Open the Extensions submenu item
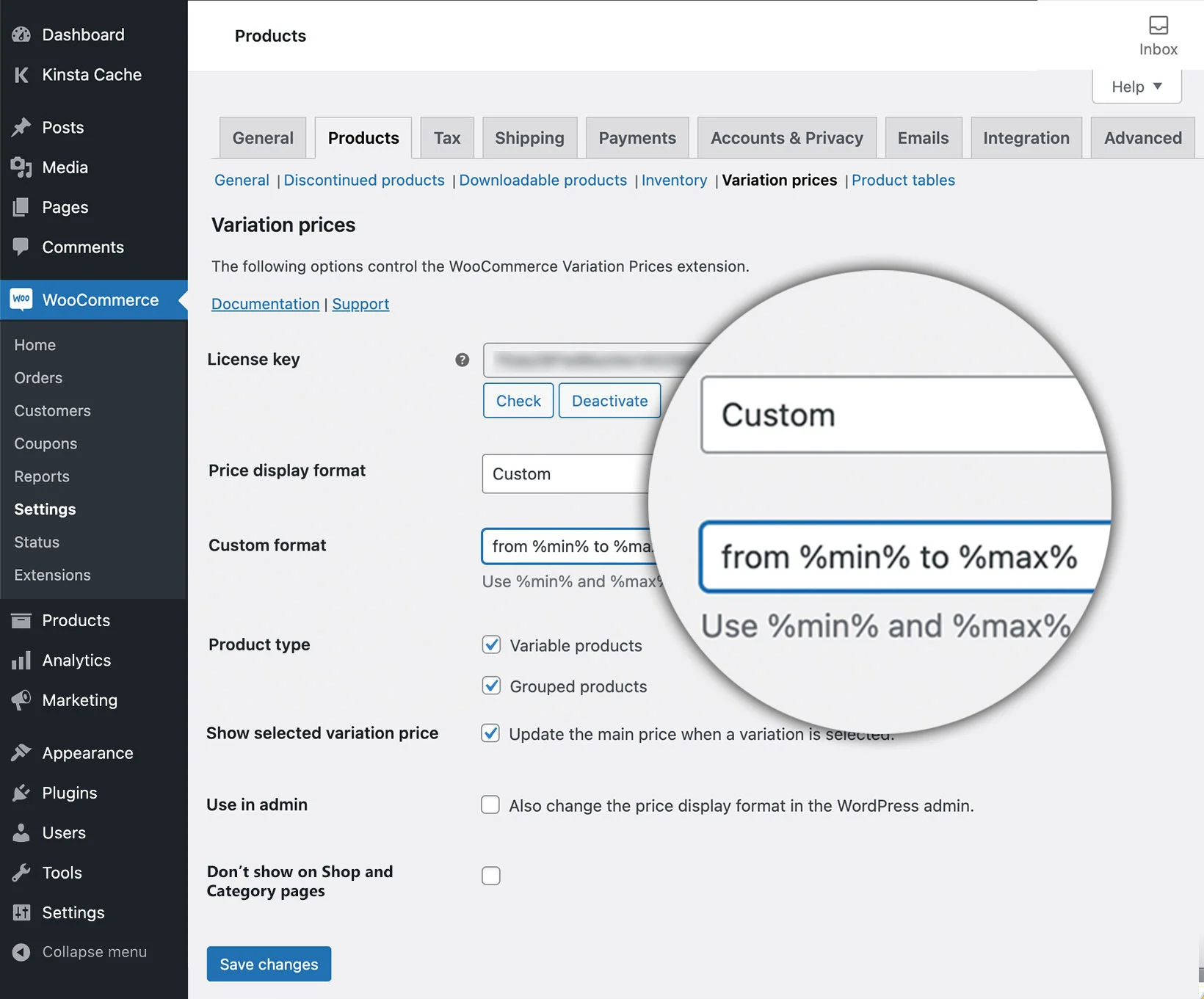This screenshot has width=1204, height=999. (x=53, y=575)
